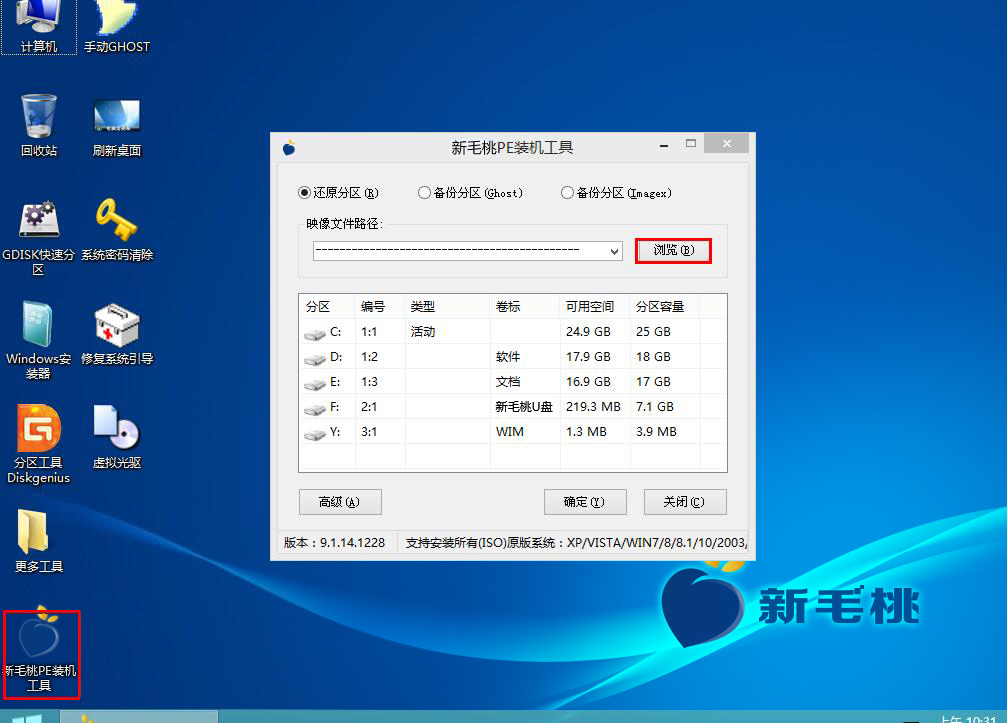
Task: Select the 系统密码清除 key icon
Action: [x=116, y=230]
